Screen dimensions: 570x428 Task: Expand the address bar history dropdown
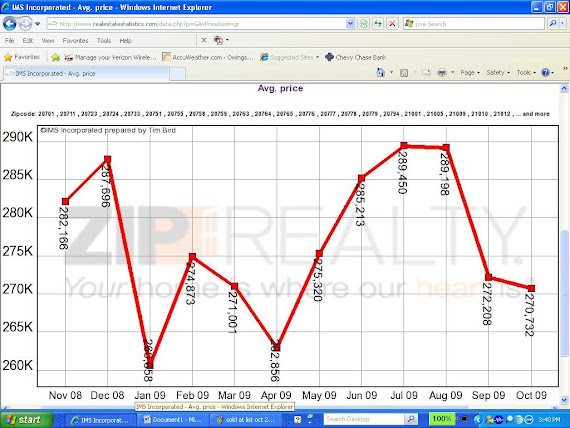point(350,24)
